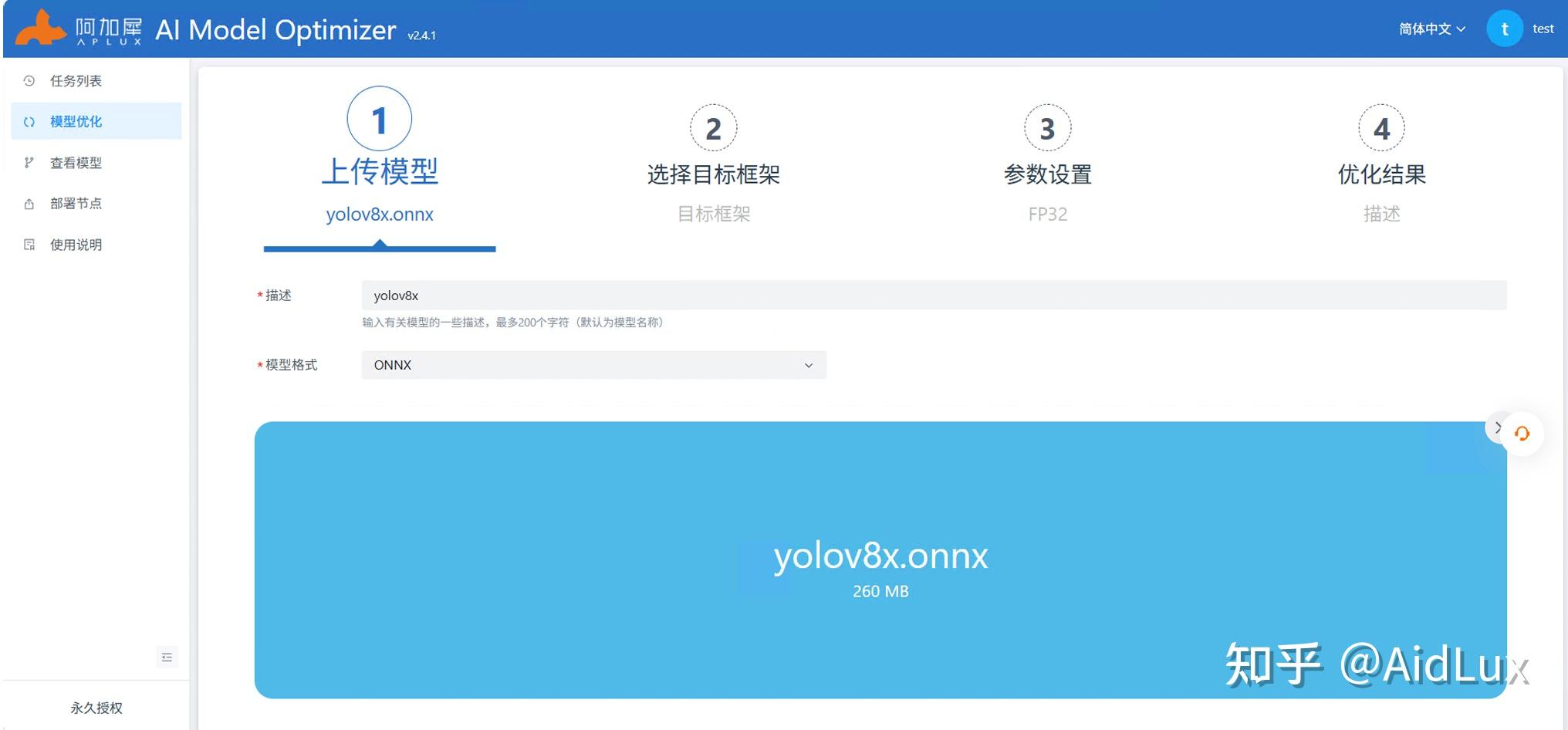Click the 永久授权 link at bottom left
Image resolution: width=1568 pixels, height=730 pixels.
[94, 708]
